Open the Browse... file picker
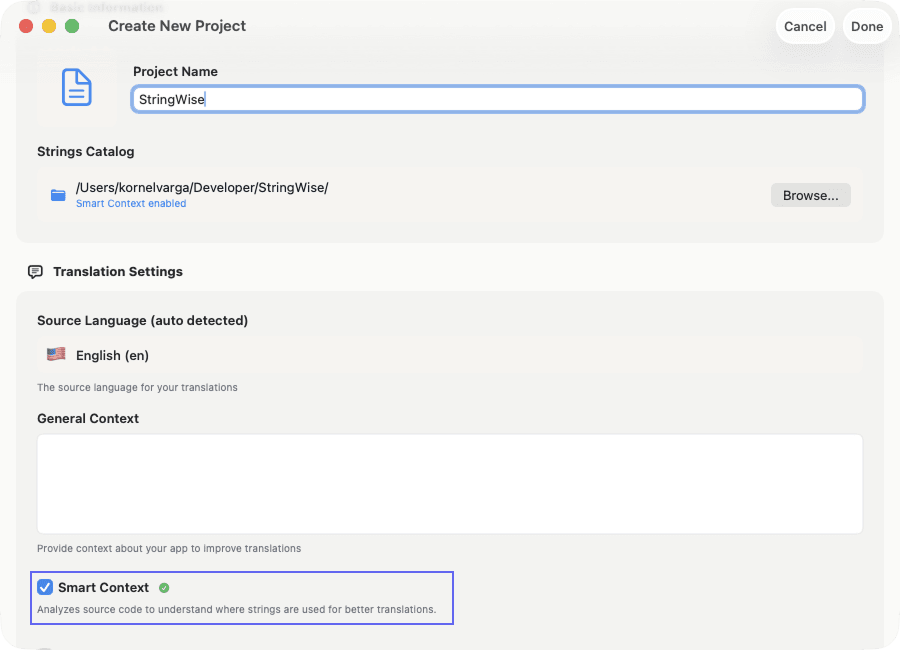This screenshot has height=650, width=900. click(810, 194)
